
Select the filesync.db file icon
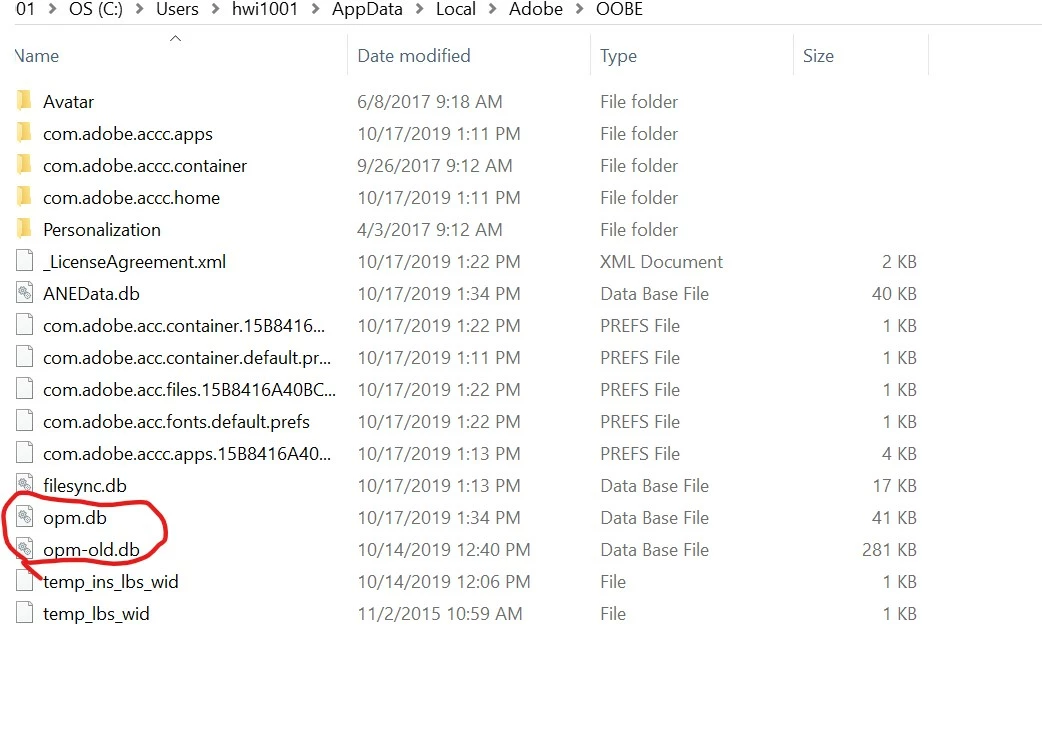tap(25, 484)
